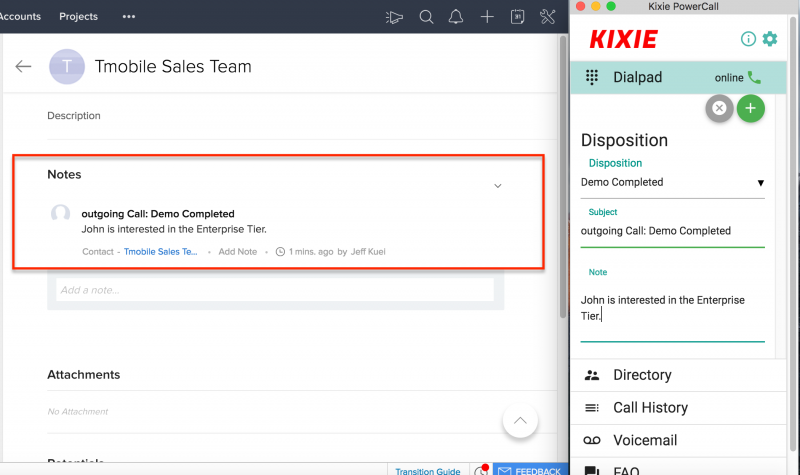
Task: Save disposition with the green plus button
Action: [751, 108]
